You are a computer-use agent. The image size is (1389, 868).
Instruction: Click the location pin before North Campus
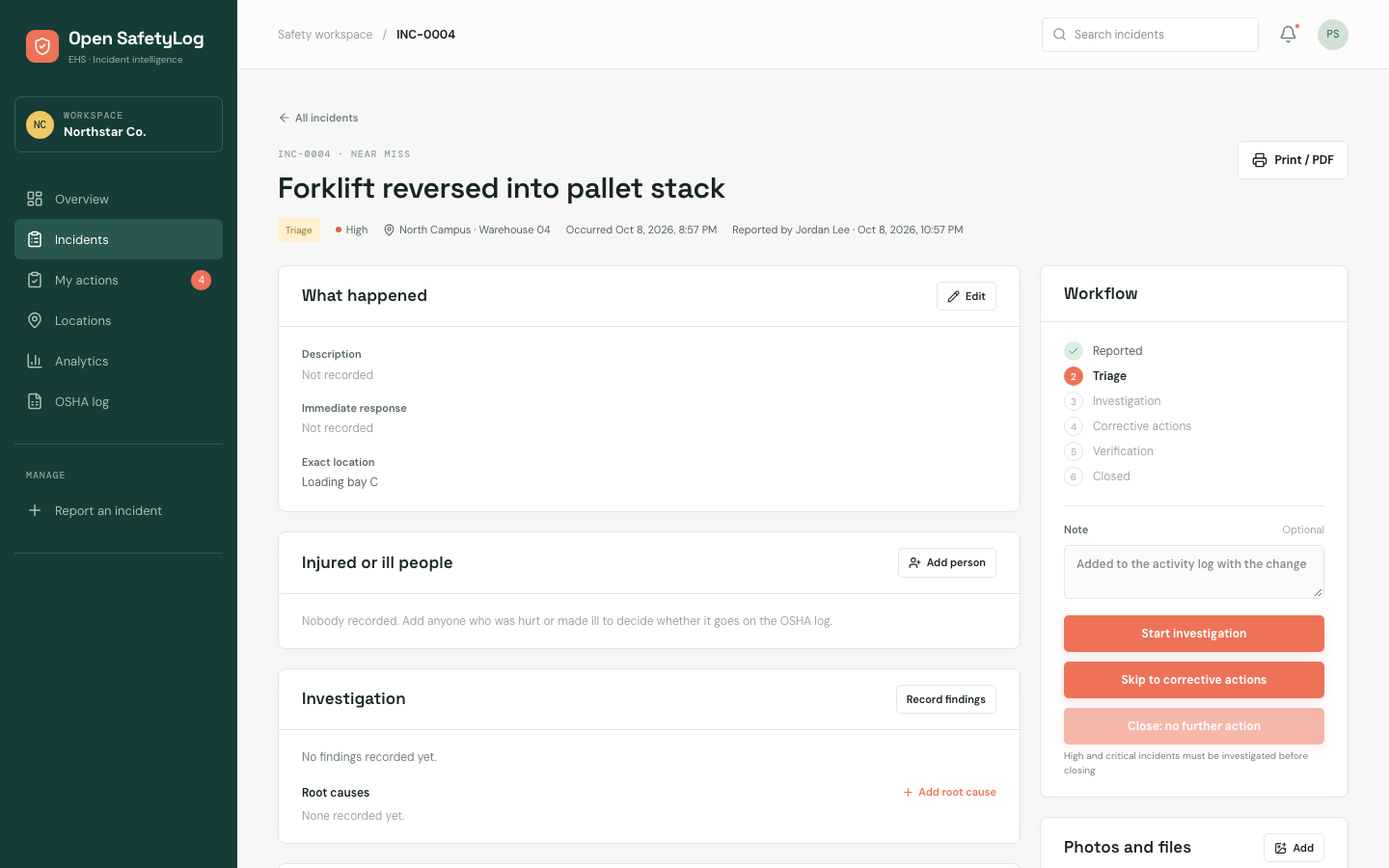(389, 231)
